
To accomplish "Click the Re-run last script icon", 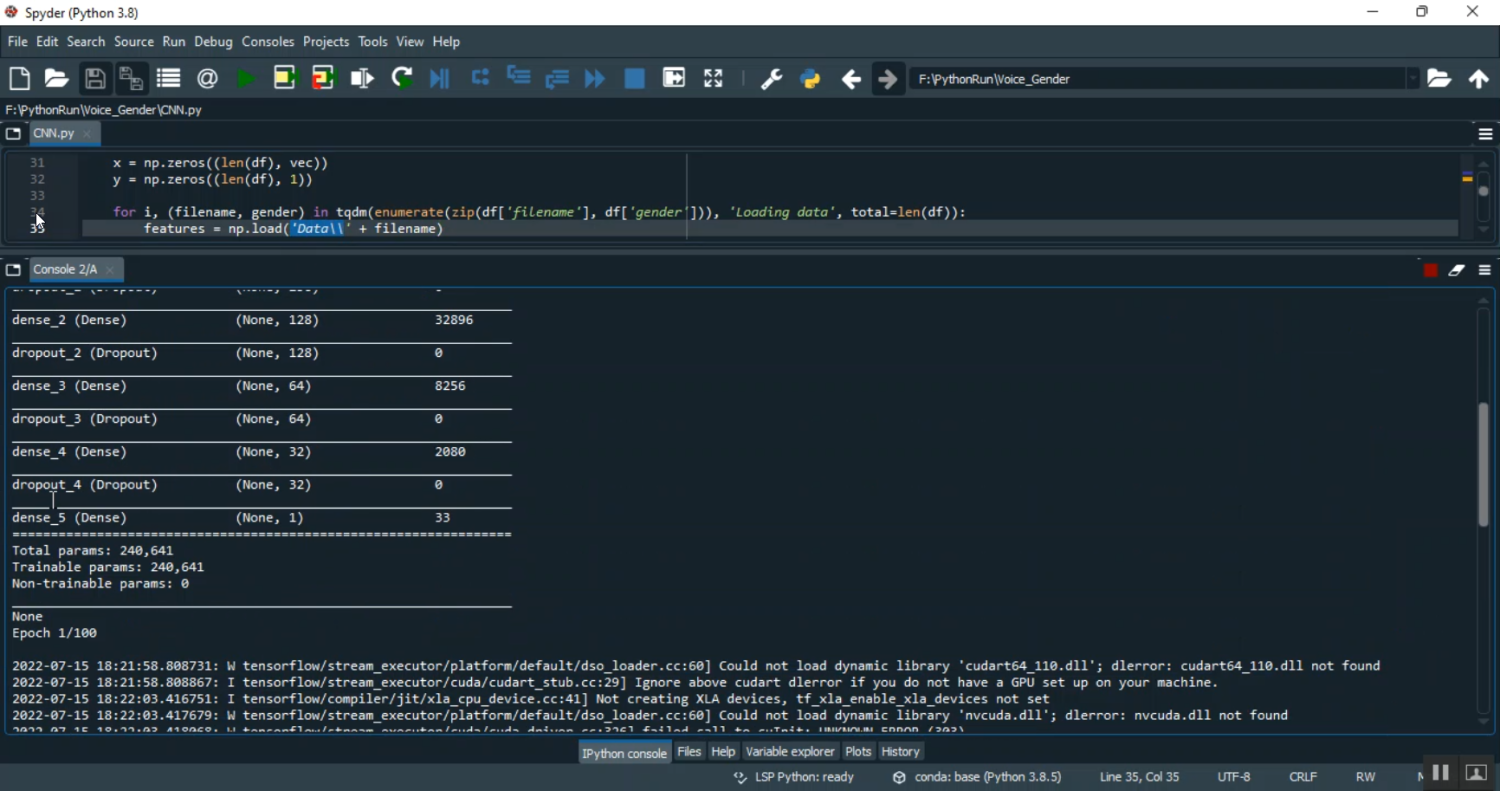I will pos(402,79).
